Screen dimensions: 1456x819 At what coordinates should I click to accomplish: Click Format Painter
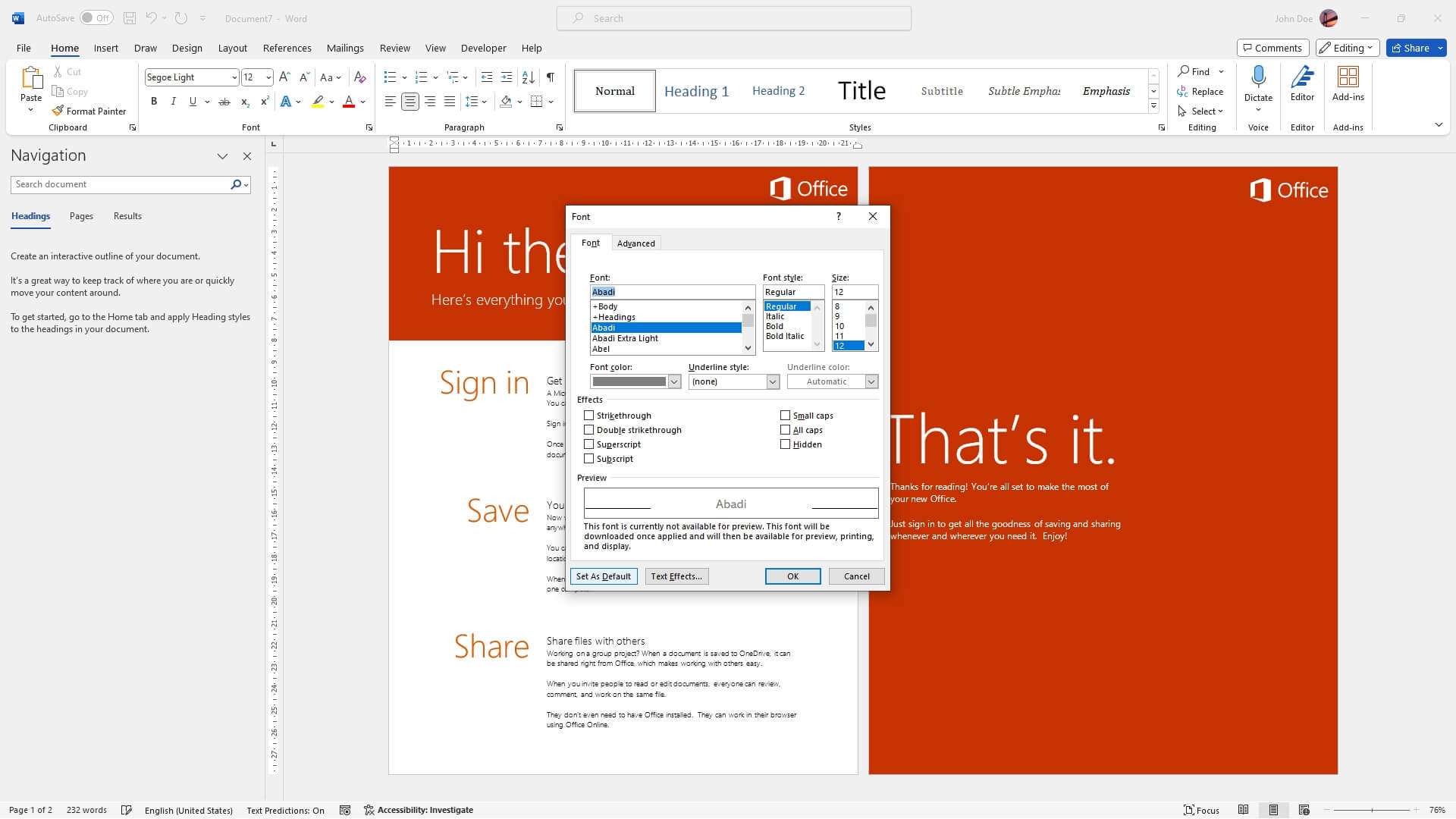(89, 111)
